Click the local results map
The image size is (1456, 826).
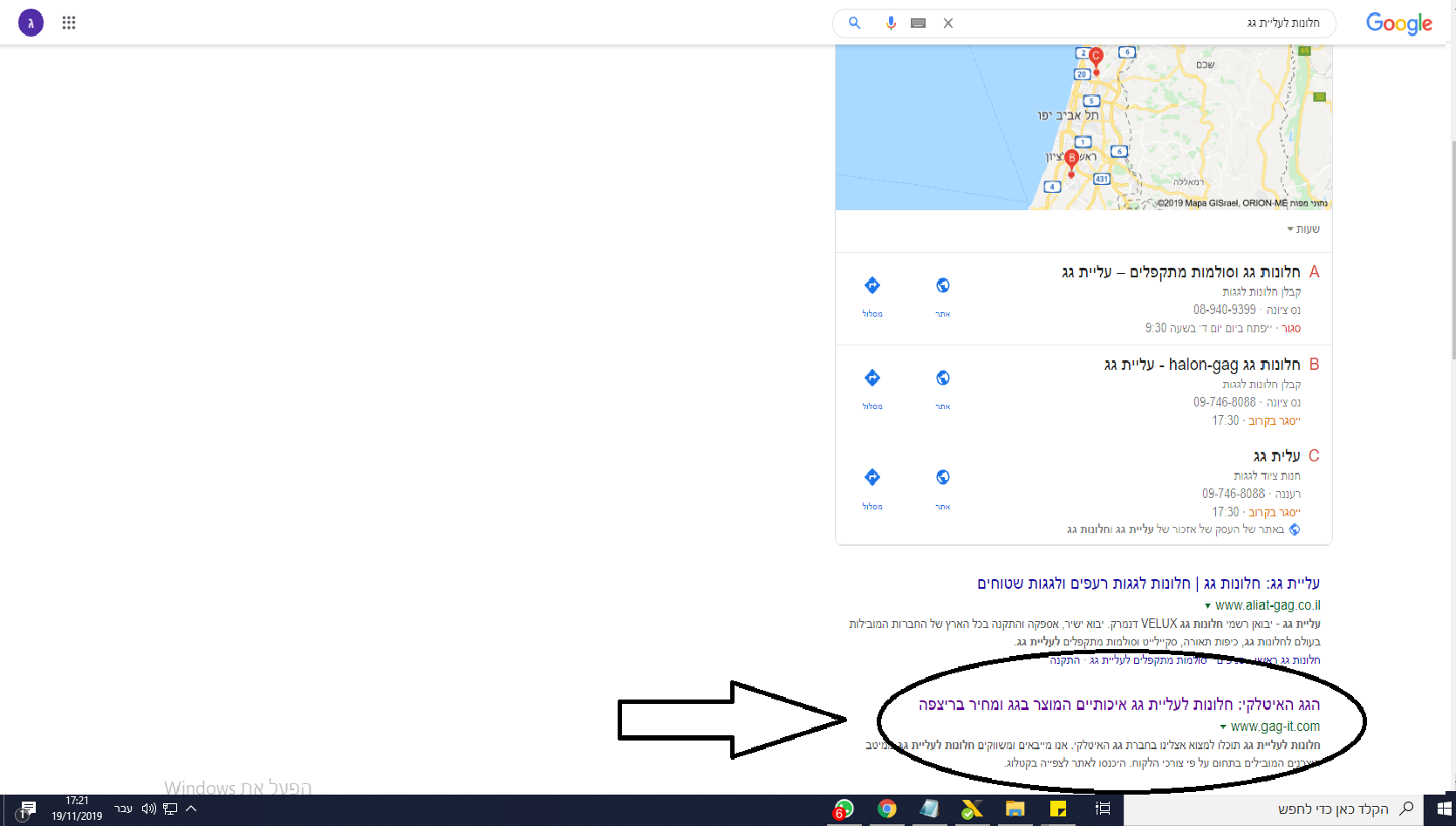click(x=1083, y=127)
